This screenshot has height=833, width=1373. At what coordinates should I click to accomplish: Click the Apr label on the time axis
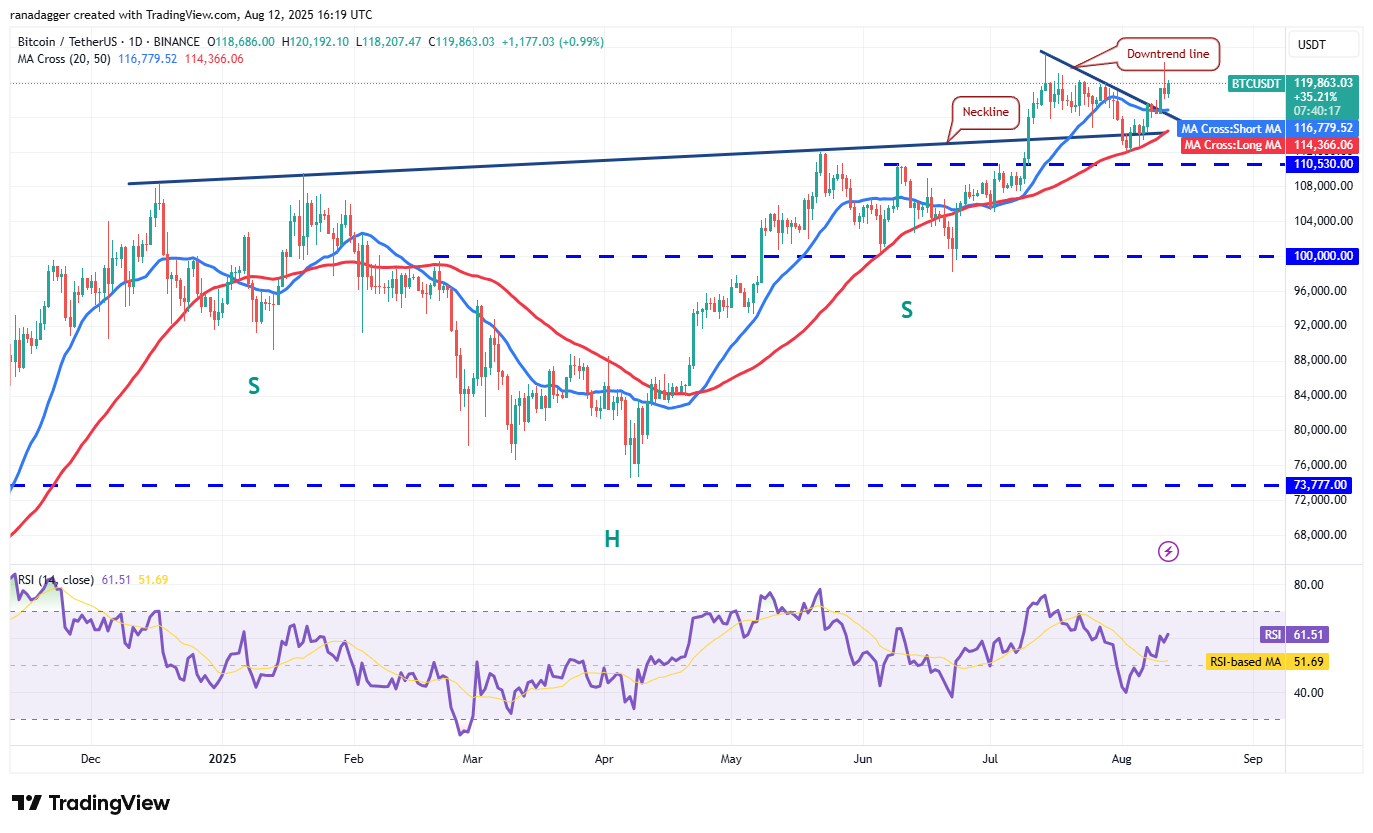pyautogui.click(x=603, y=759)
